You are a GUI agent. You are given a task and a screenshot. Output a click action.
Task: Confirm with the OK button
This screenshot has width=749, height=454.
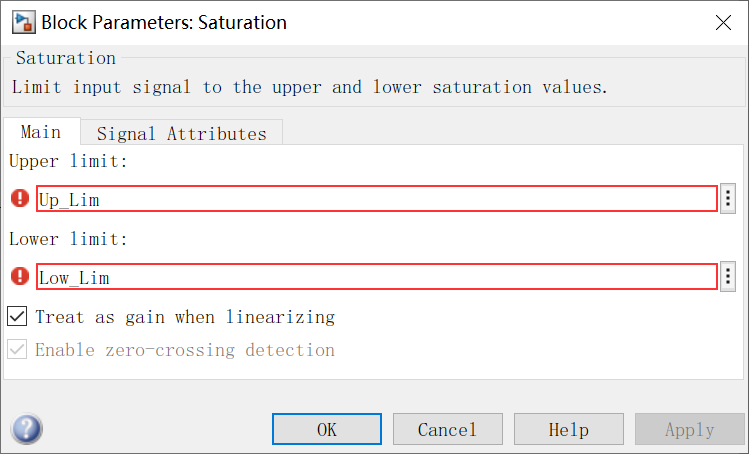coord(327,429)
